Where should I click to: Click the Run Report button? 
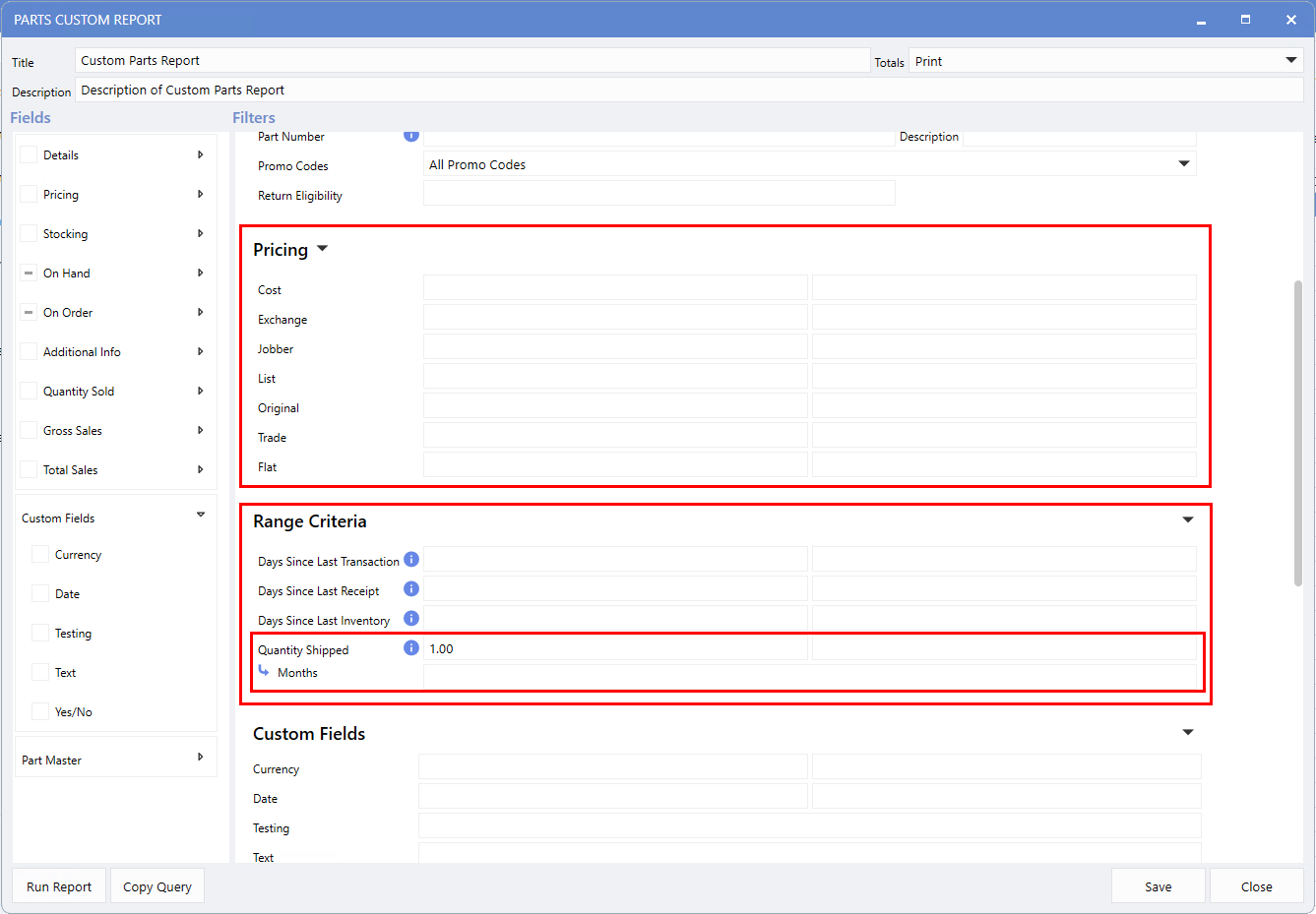59,886
